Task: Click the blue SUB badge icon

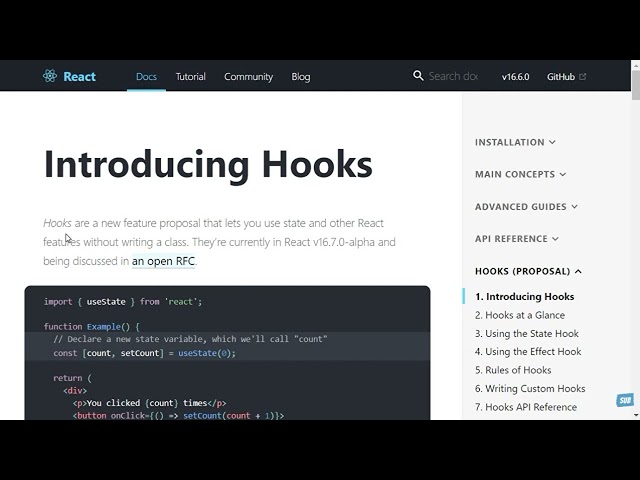Action: [625, 400]
